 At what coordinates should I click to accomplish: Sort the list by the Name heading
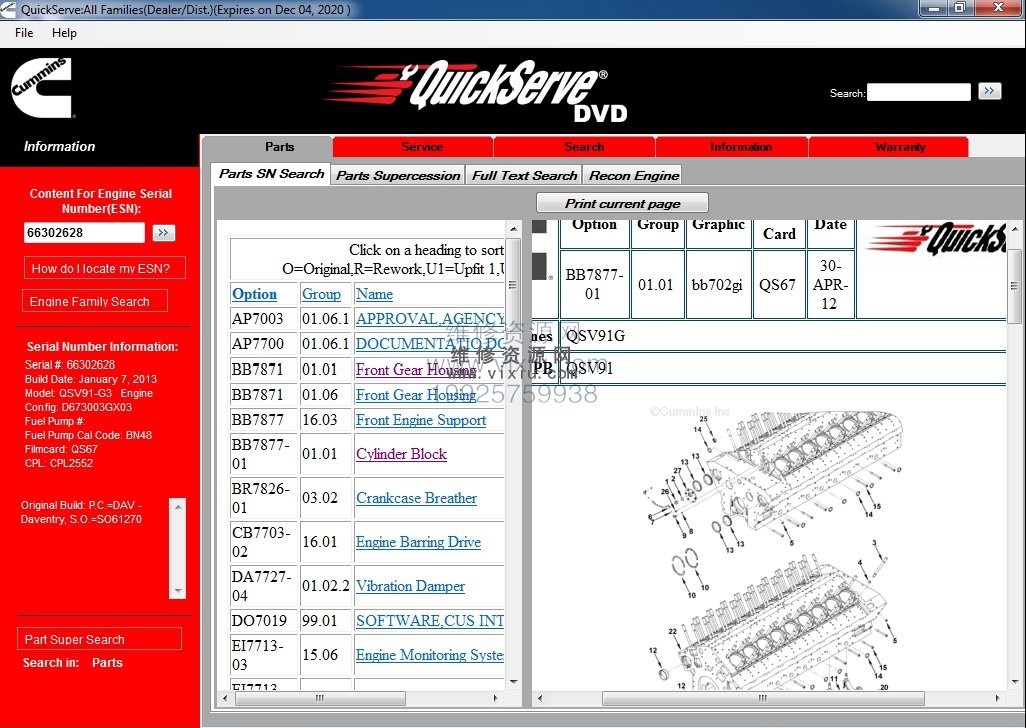click(374, 294)
